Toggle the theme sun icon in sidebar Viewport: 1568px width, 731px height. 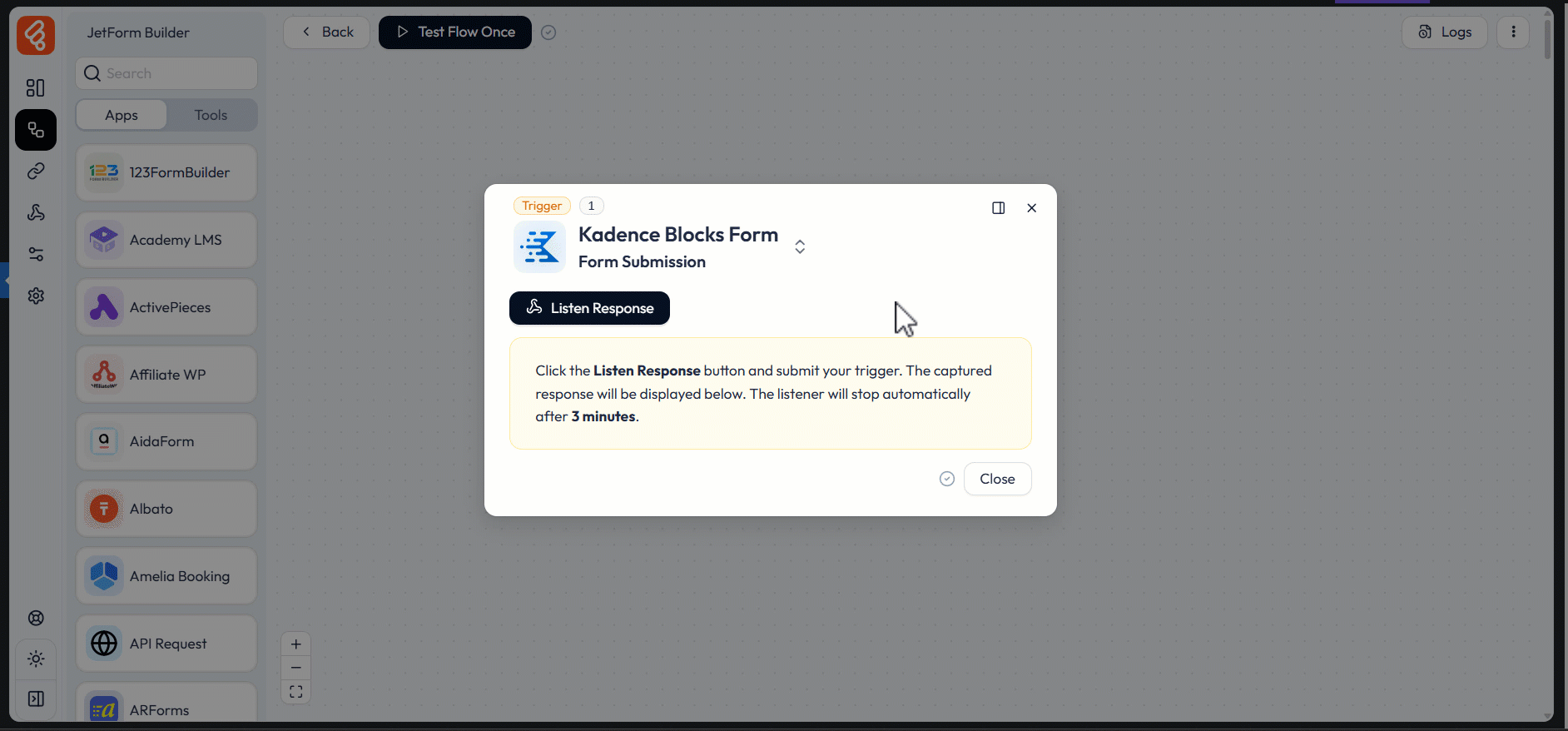(36, 659)
